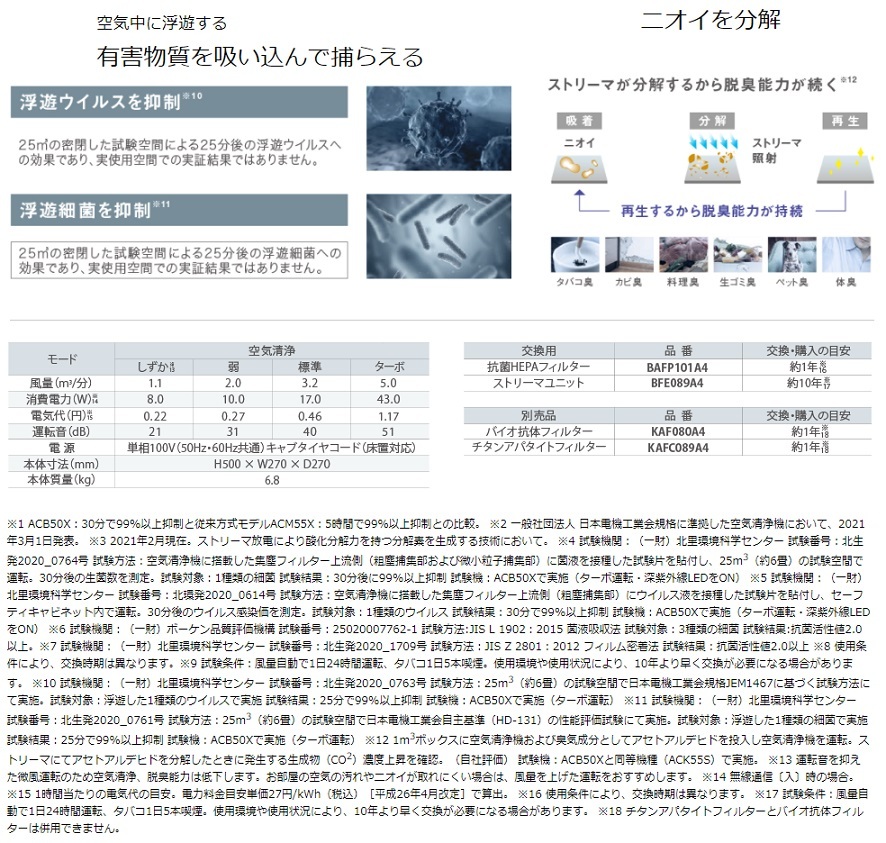Select the 有害物質を吸い込んで捕らえる headline
Image resolution: width=886 pixels, height=843 pixels.
click(x=260, y=57)
